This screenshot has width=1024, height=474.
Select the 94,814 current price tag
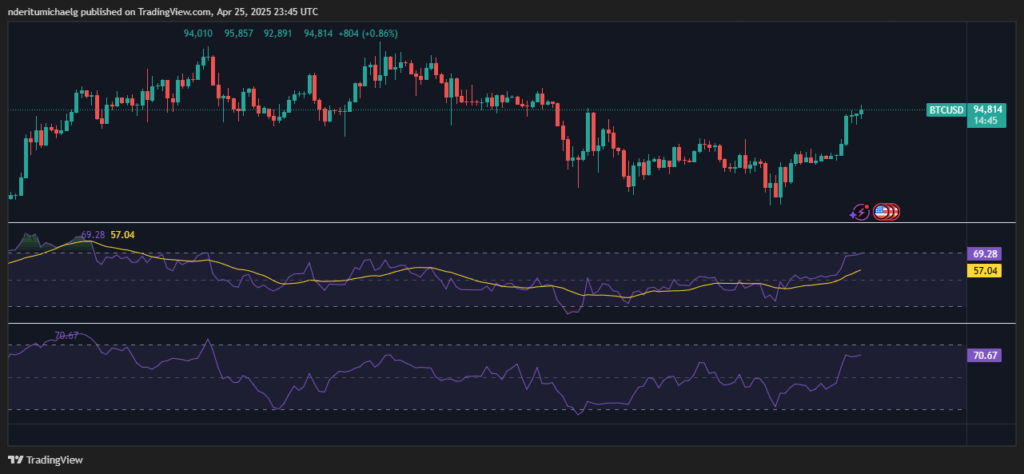[988, 107]
